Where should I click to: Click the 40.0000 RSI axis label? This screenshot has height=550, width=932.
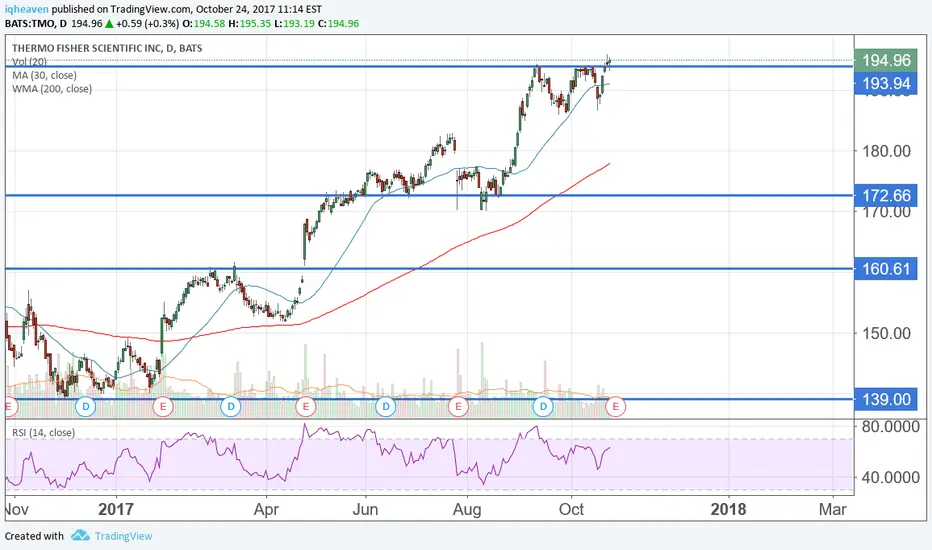click(x=889, y=477)
